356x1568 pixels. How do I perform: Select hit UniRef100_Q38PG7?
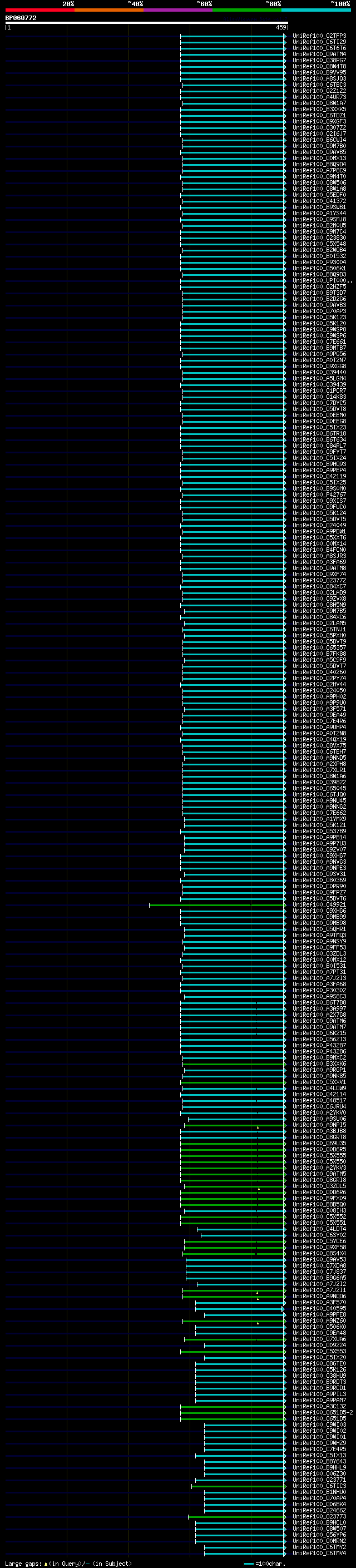(319, 60)
